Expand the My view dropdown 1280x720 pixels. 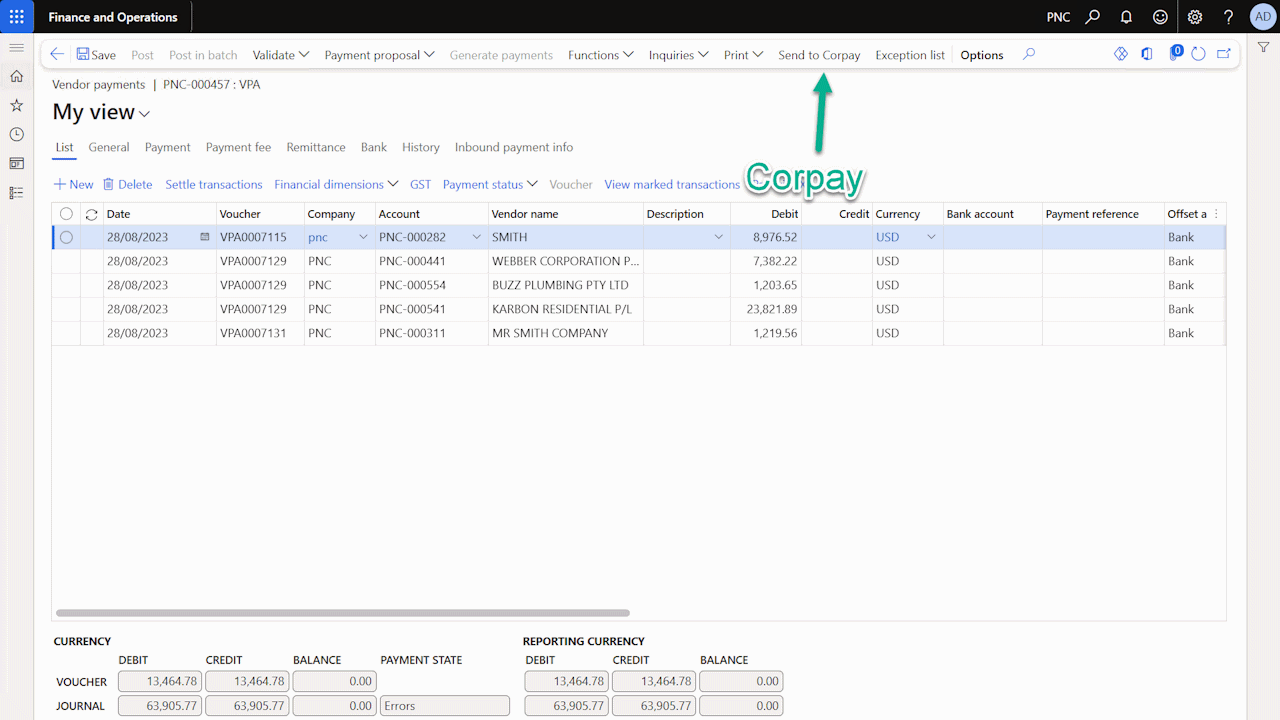[143, 113]
